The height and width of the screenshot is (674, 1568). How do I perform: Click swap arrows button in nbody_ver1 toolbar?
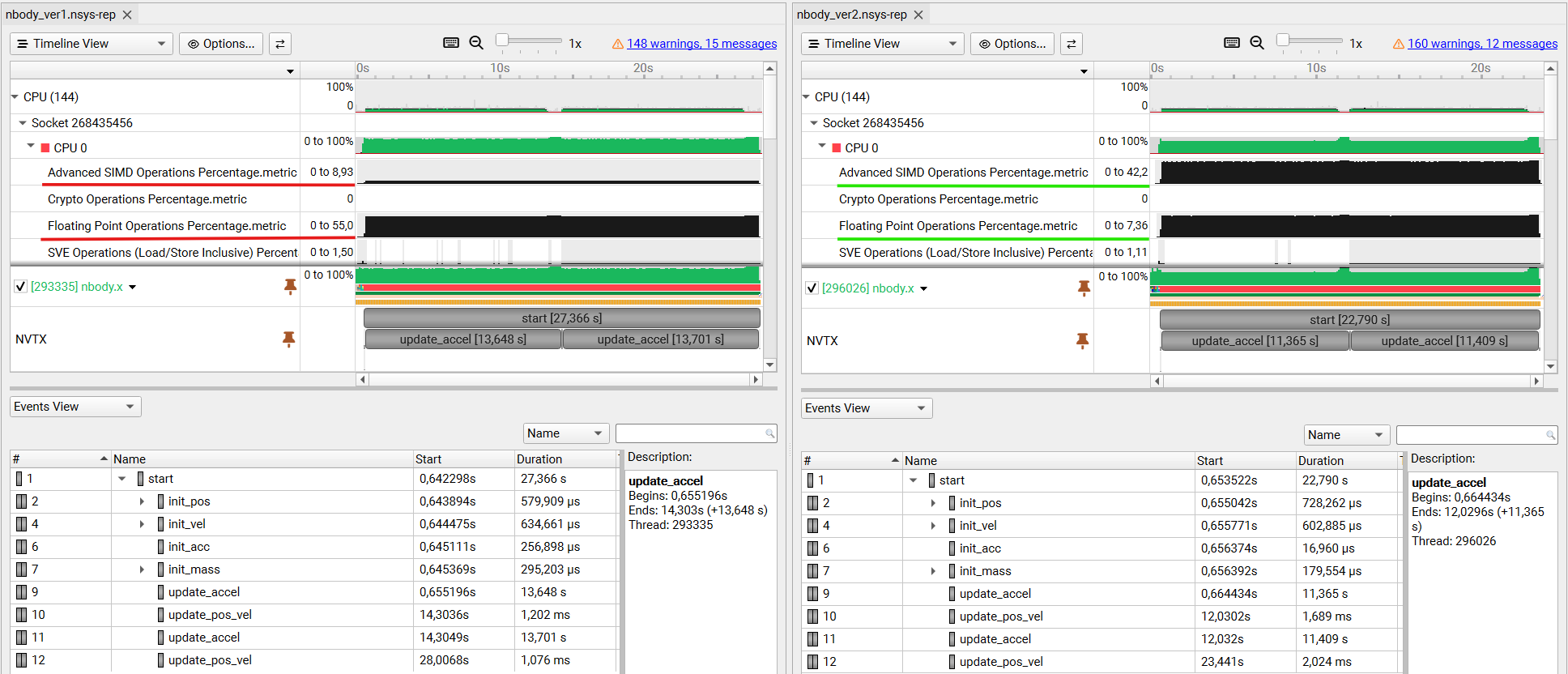tap(280, 44)
